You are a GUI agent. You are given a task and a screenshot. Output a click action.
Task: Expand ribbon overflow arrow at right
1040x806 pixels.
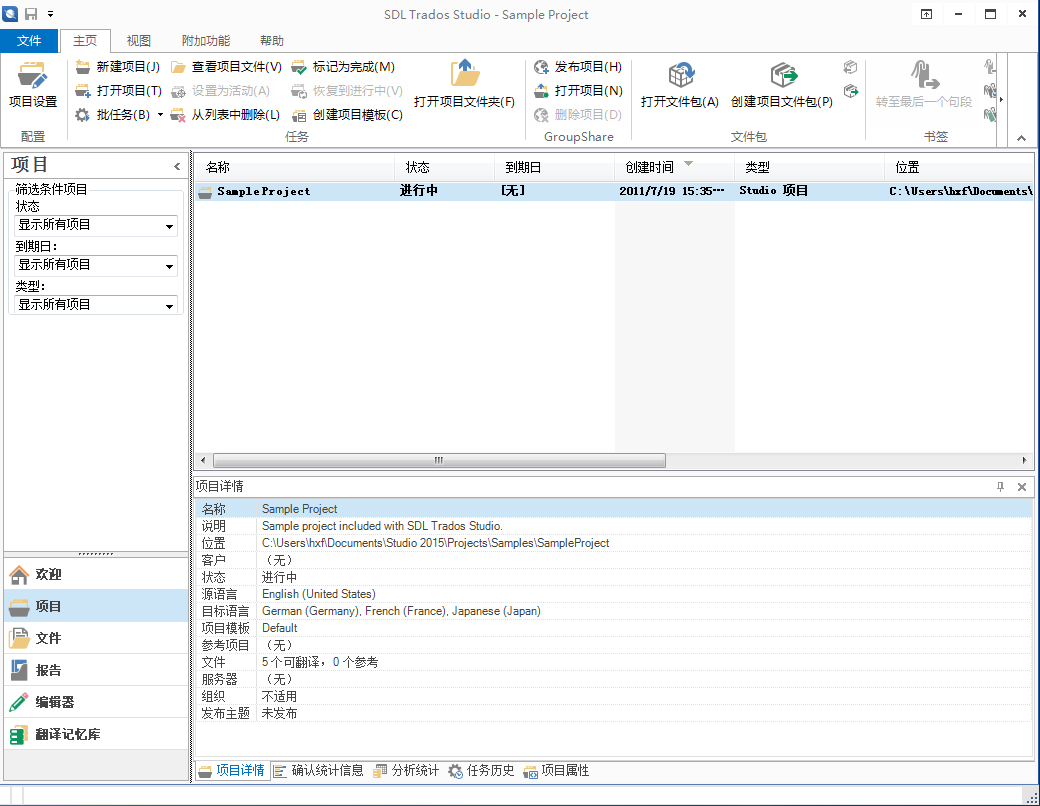tap(1002, 100)
